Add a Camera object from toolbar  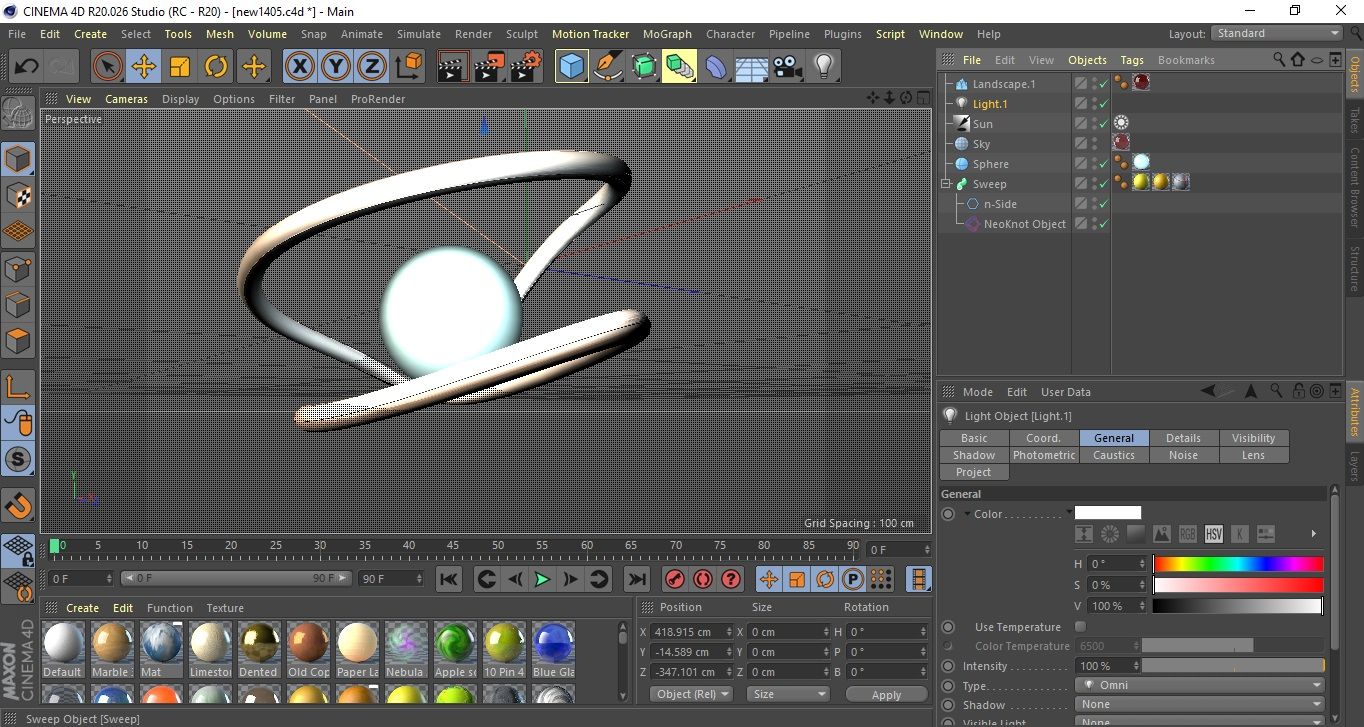coord(787,67)
